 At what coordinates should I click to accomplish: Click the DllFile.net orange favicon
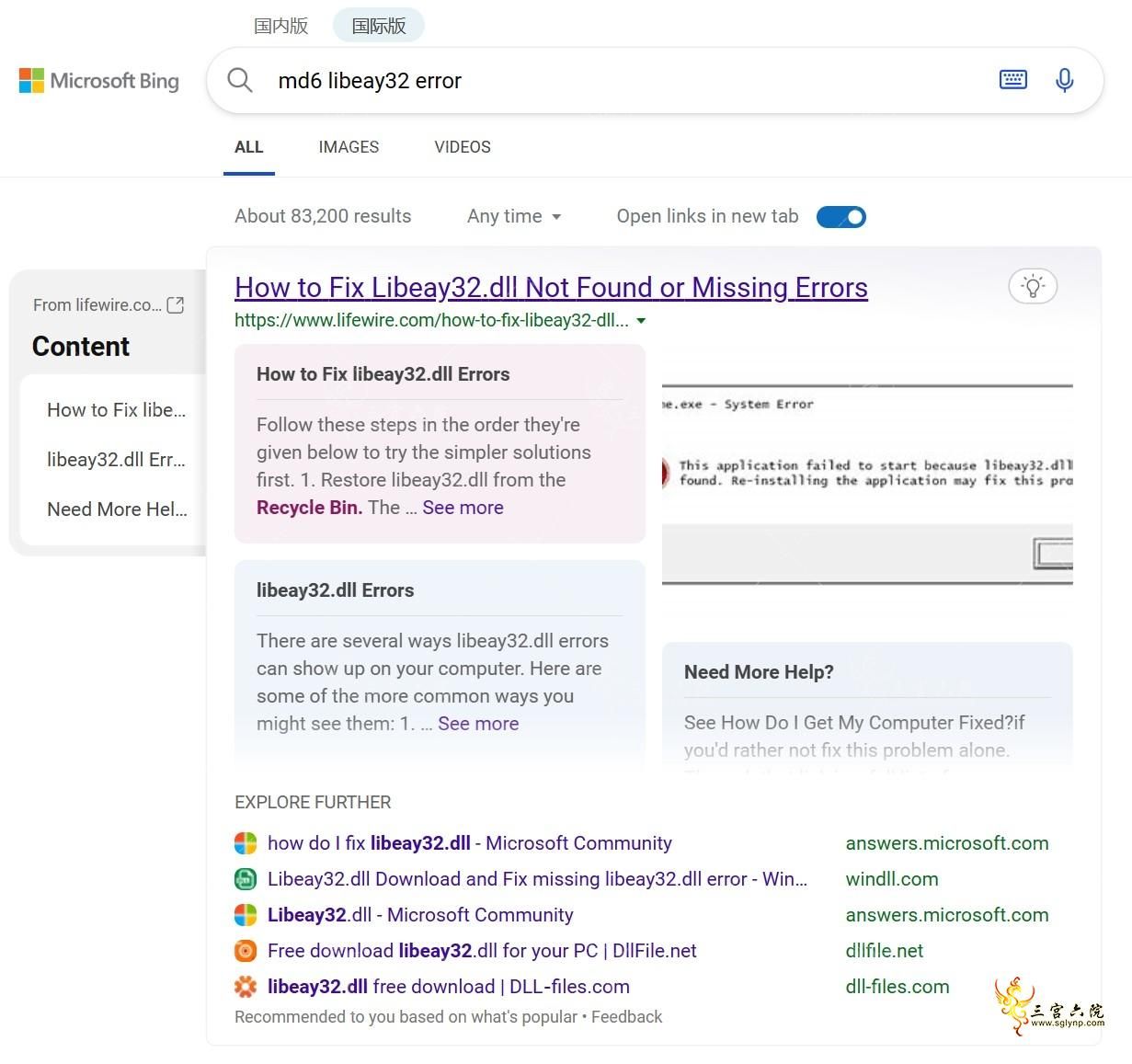[x=246, y=951]
